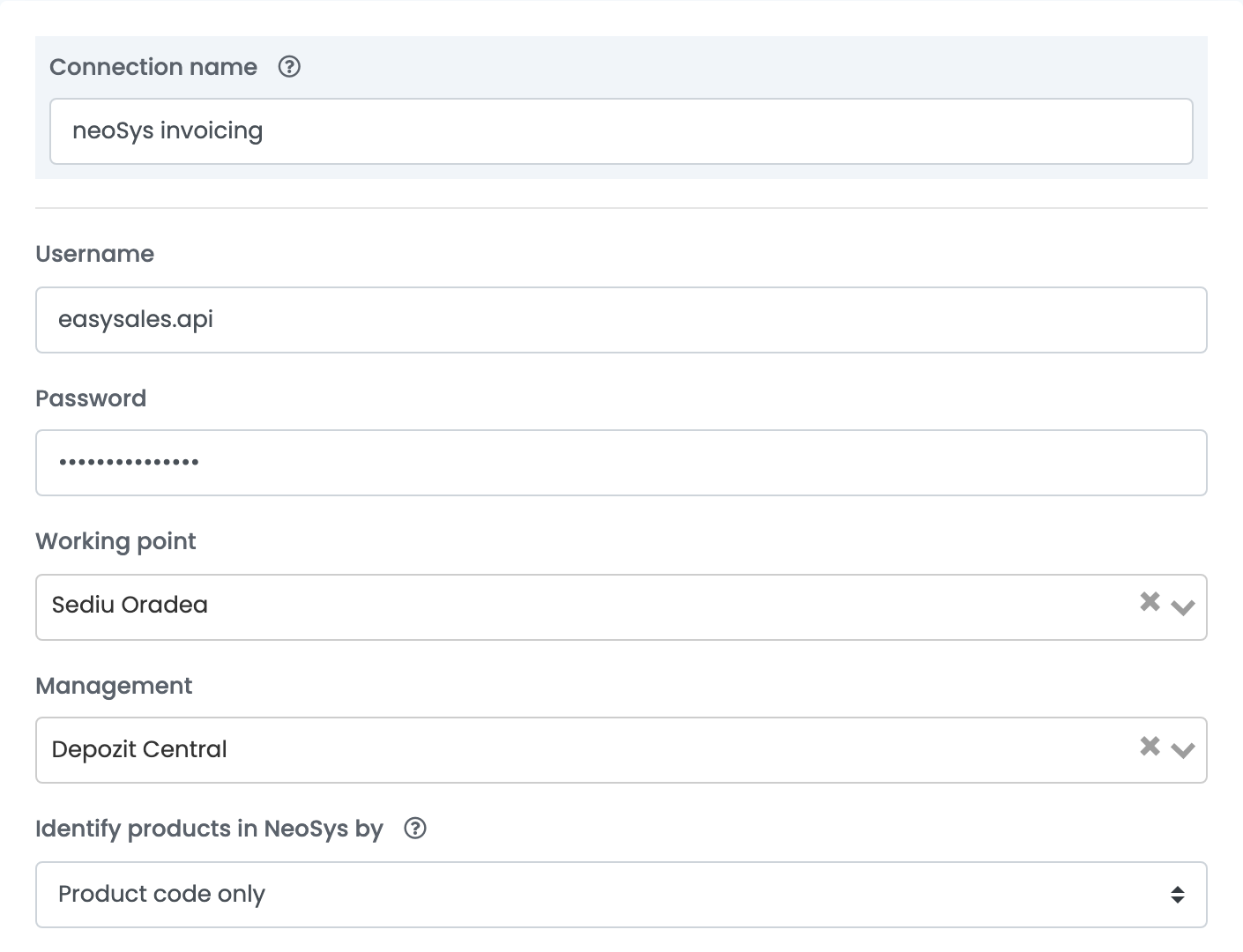This screenshot has width=1243, height=952.
Task: Expand the Management dropdown chevron
Action: click(1183, 750)
